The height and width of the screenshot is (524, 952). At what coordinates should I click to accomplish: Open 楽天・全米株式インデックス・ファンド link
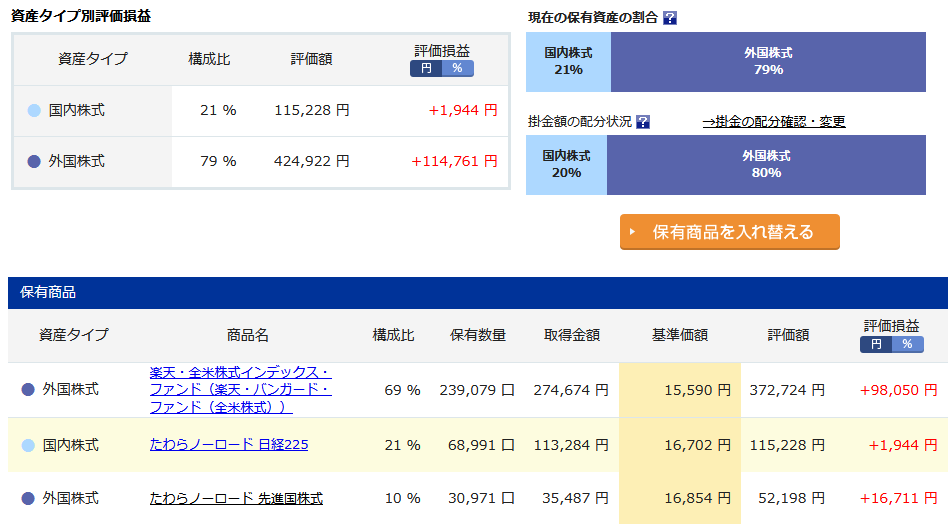pos(240,390)
